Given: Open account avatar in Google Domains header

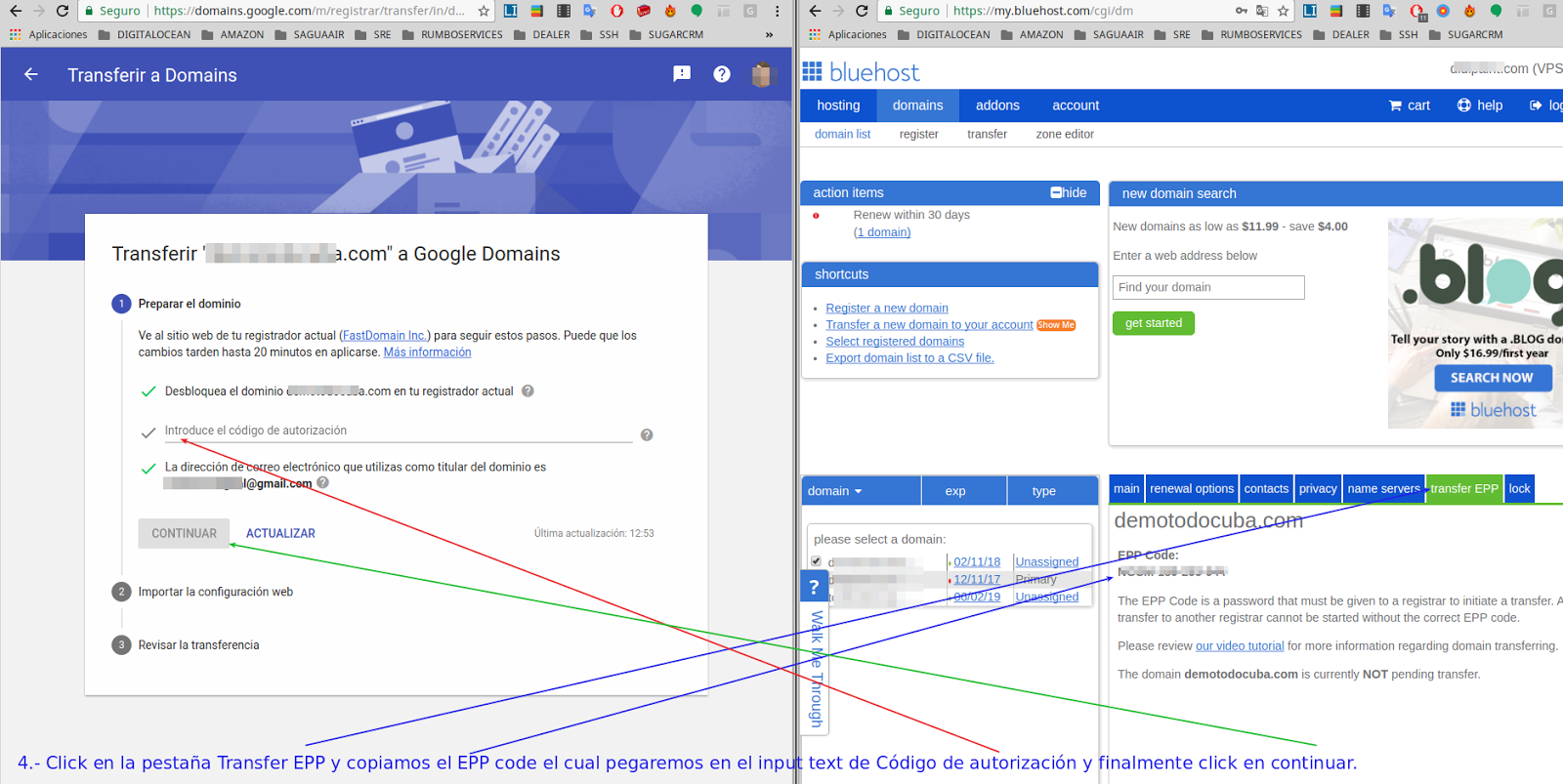Looking at the screenshot, I should pyautogui.click(x=761, y=74).
